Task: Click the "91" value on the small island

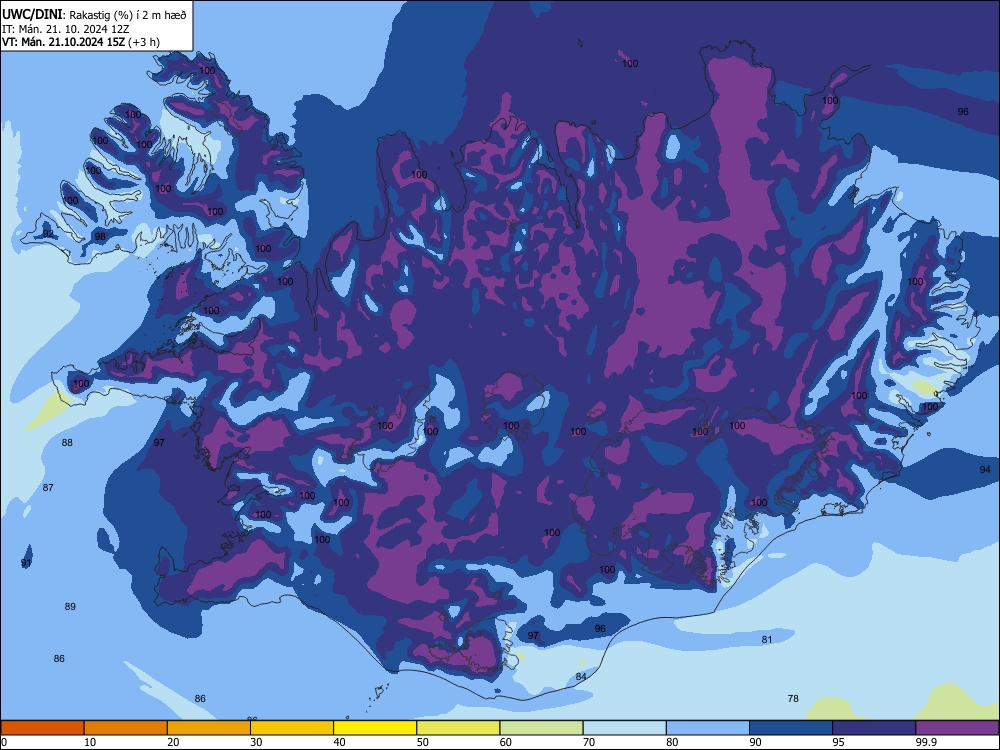Action: pos(26,563)
